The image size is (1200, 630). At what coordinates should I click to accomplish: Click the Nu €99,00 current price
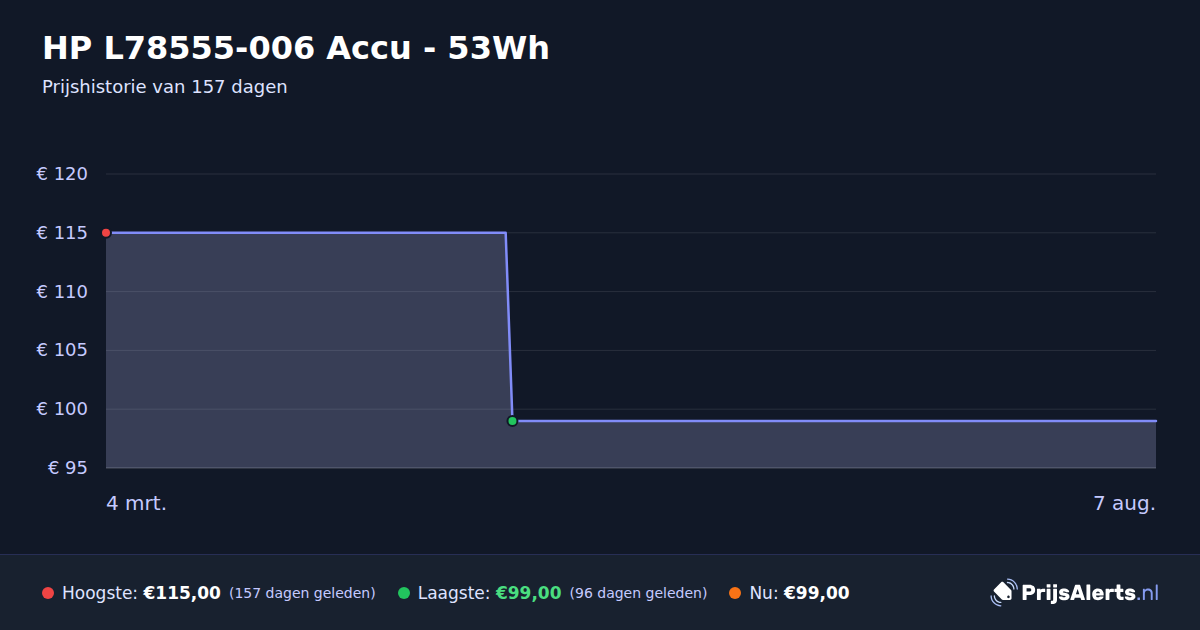point(816,593)
